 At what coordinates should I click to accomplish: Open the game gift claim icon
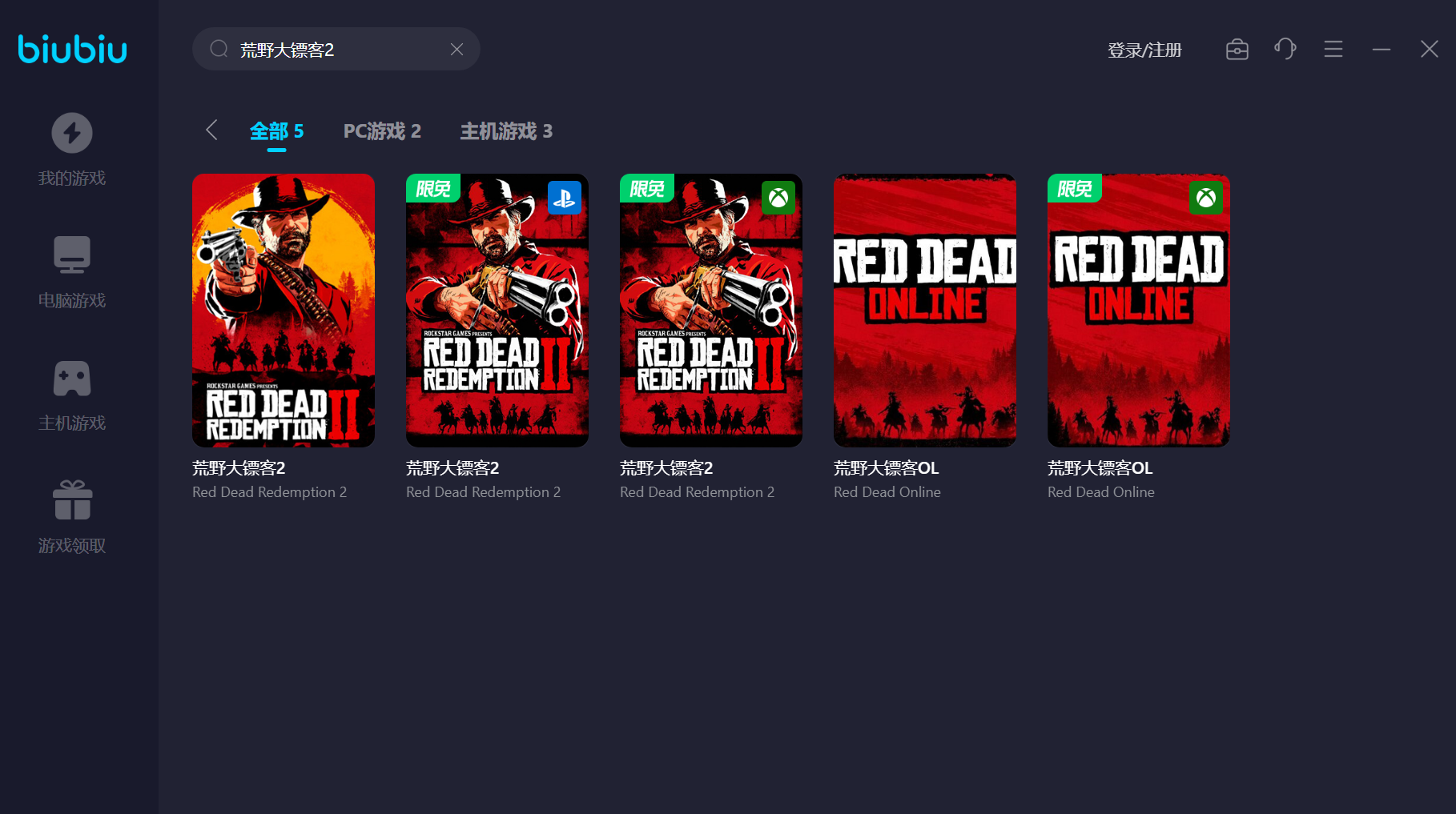pyautogui.click(x=72, y=500)
